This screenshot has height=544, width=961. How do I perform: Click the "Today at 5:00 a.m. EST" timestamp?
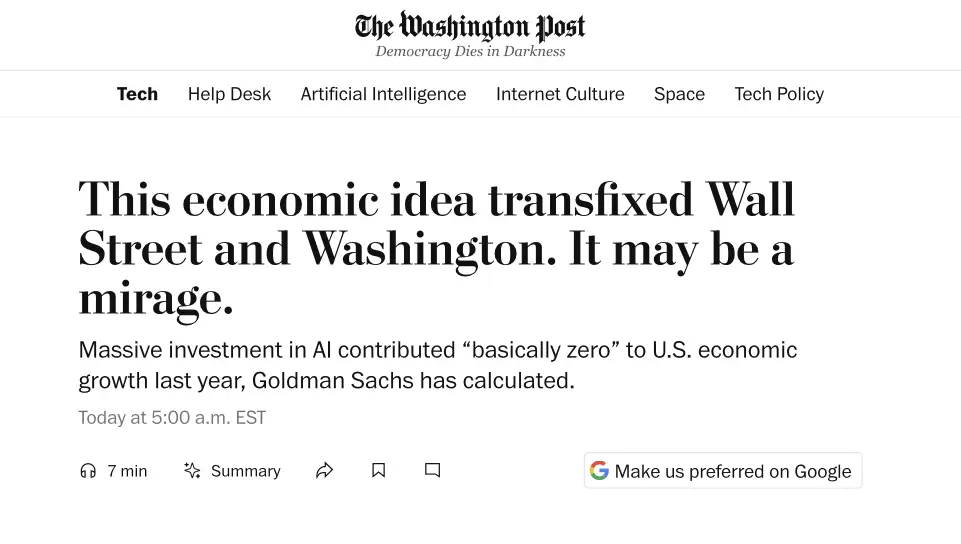click(172, 418)
